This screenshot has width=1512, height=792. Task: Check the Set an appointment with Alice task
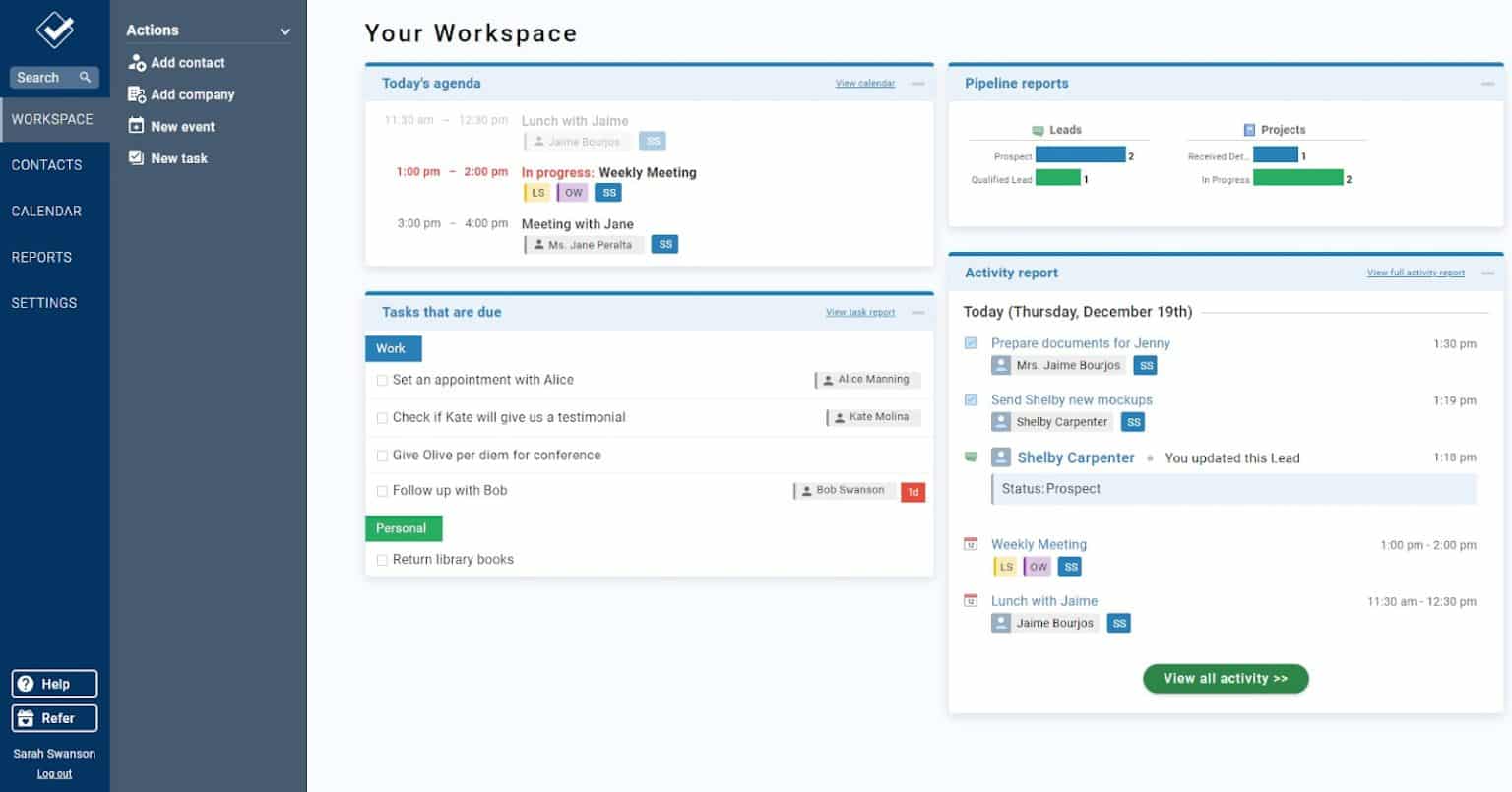(x=382, y=379)
